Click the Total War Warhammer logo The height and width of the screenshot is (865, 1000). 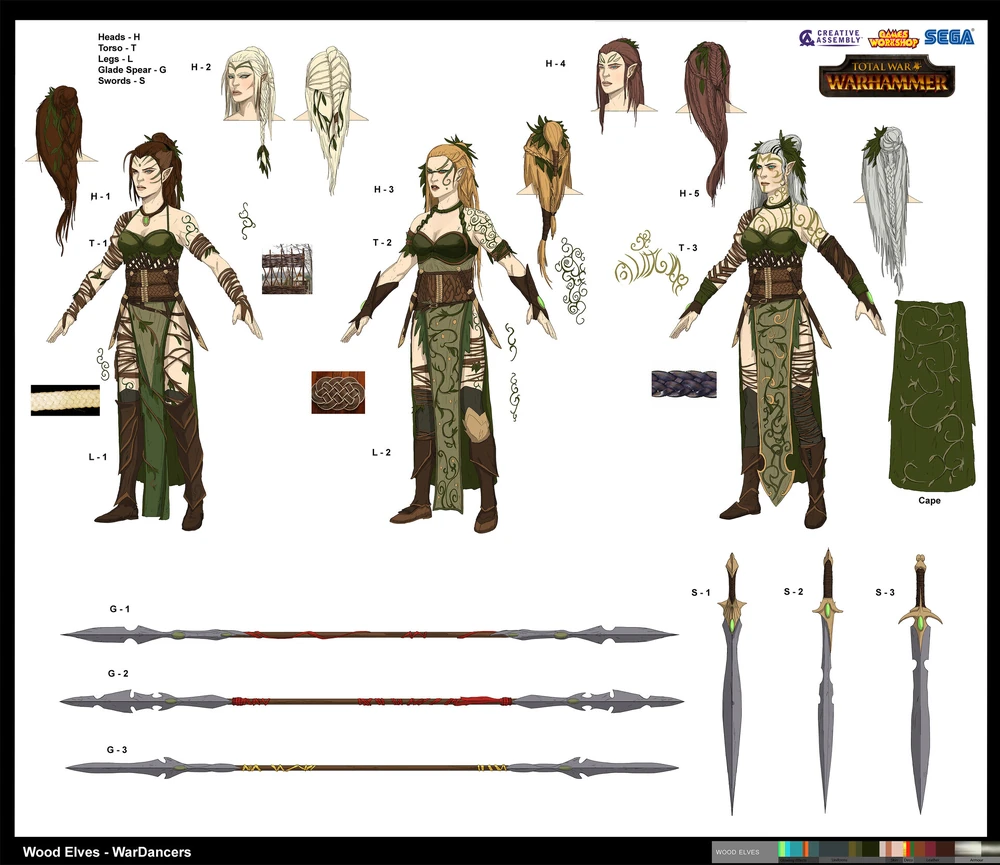(x=886, y=76)
